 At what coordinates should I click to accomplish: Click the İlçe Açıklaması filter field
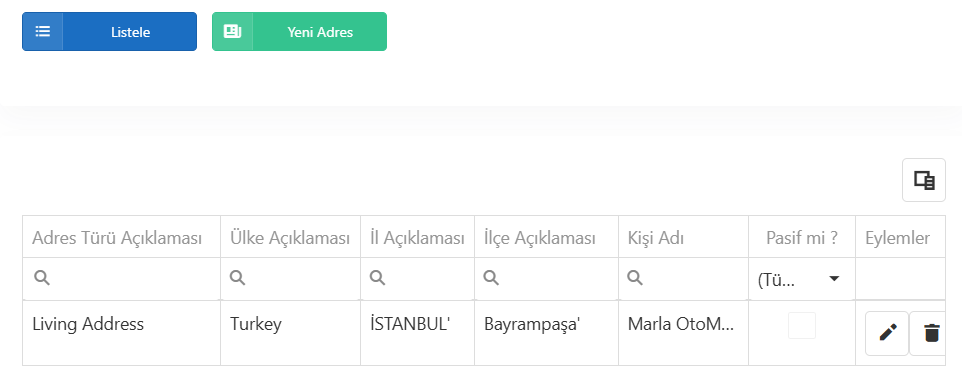tap(546, 279)
